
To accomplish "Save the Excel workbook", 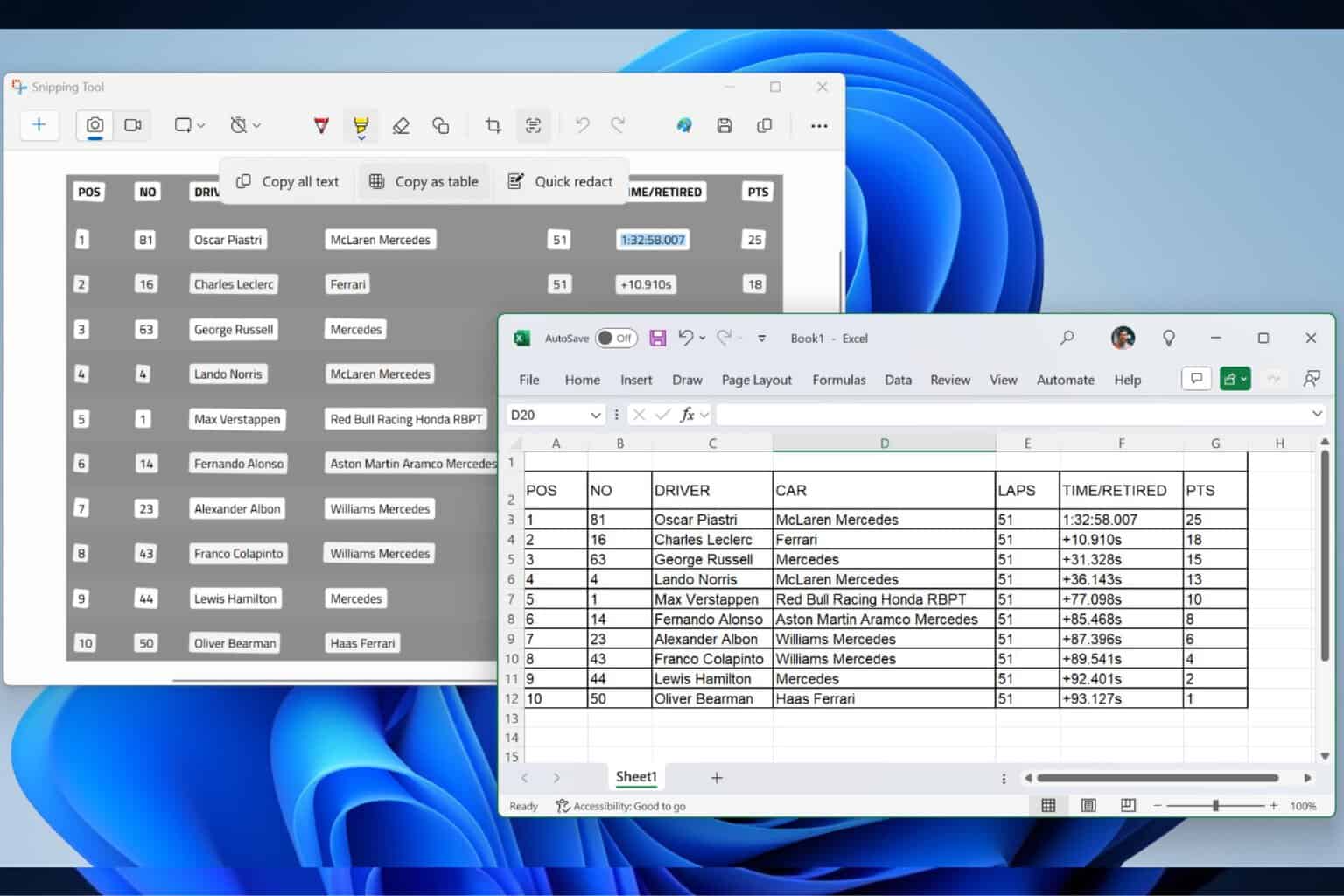I will [658, 339].
